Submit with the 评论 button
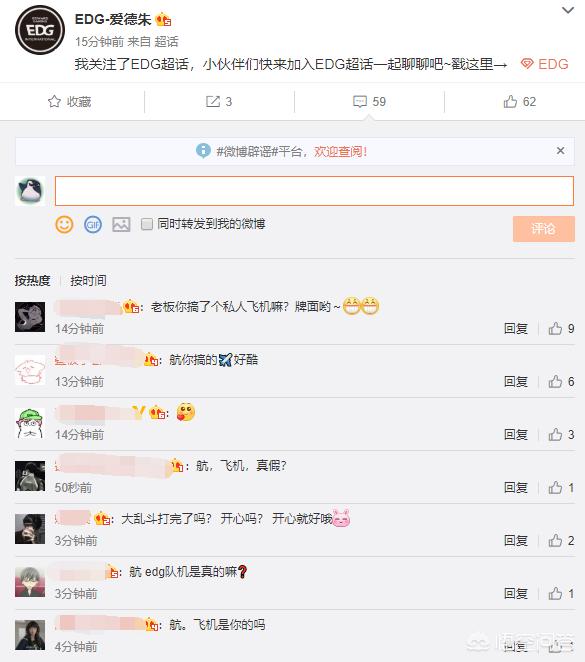Viewport: 585px width, 662px height. [544, 229]
